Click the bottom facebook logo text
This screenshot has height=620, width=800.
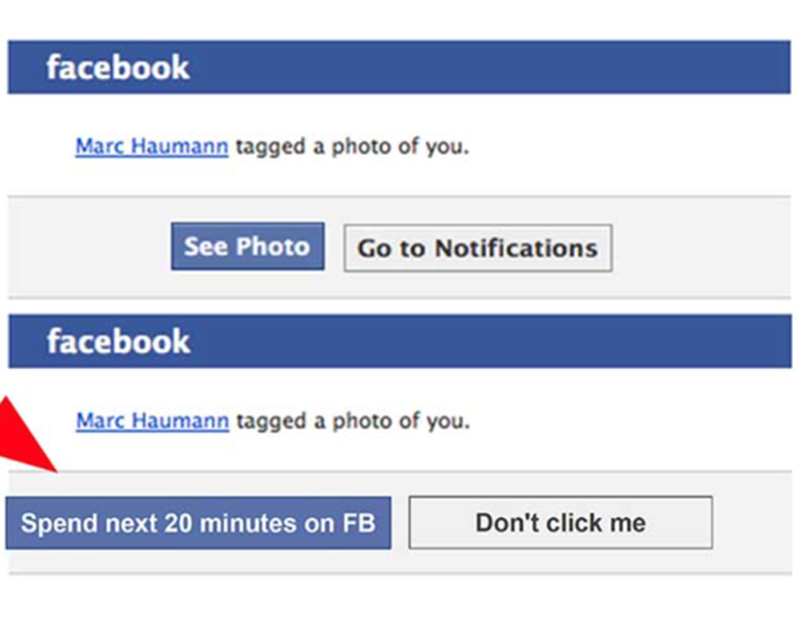pos(118,341)
